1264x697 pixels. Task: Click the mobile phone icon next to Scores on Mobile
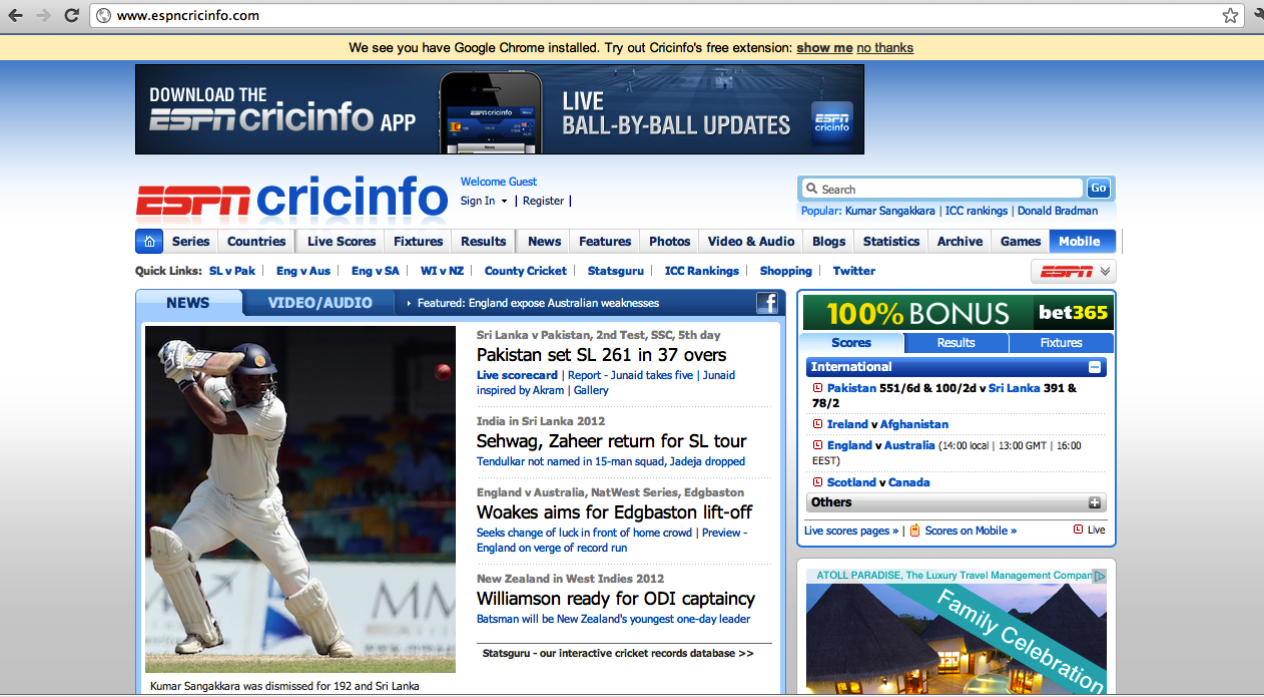coord(914,530)
